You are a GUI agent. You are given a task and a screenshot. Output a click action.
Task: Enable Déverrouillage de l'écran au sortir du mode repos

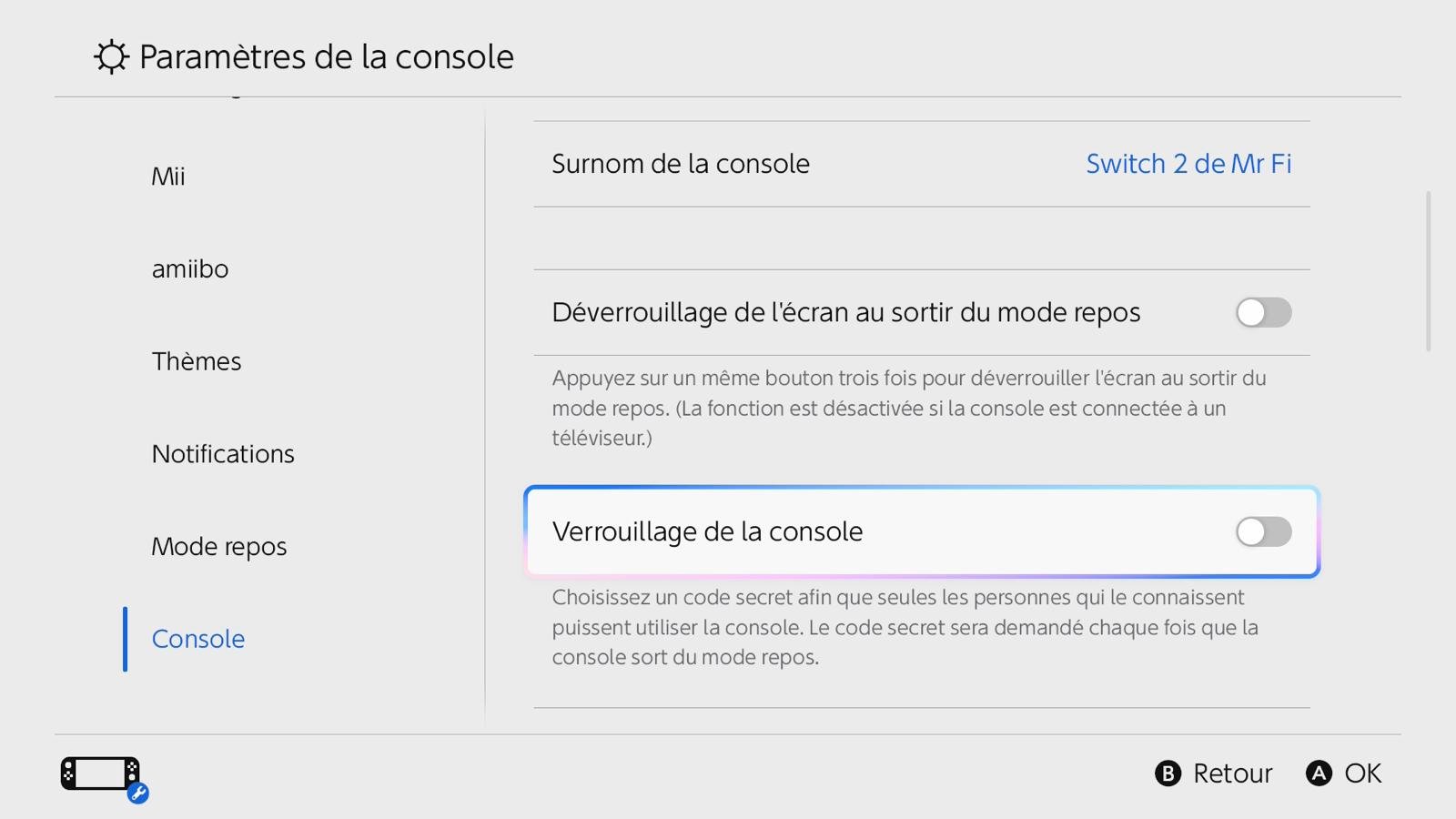click(1263, 312)
